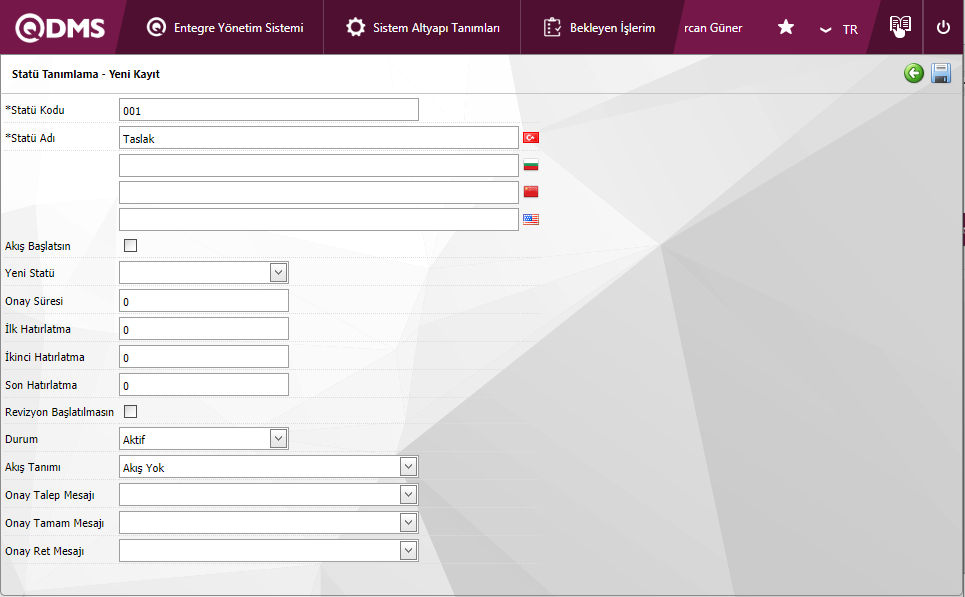This screenshot has height=597, width=965.
Task: Click the green back arrow icon
Action: point(914,73)
